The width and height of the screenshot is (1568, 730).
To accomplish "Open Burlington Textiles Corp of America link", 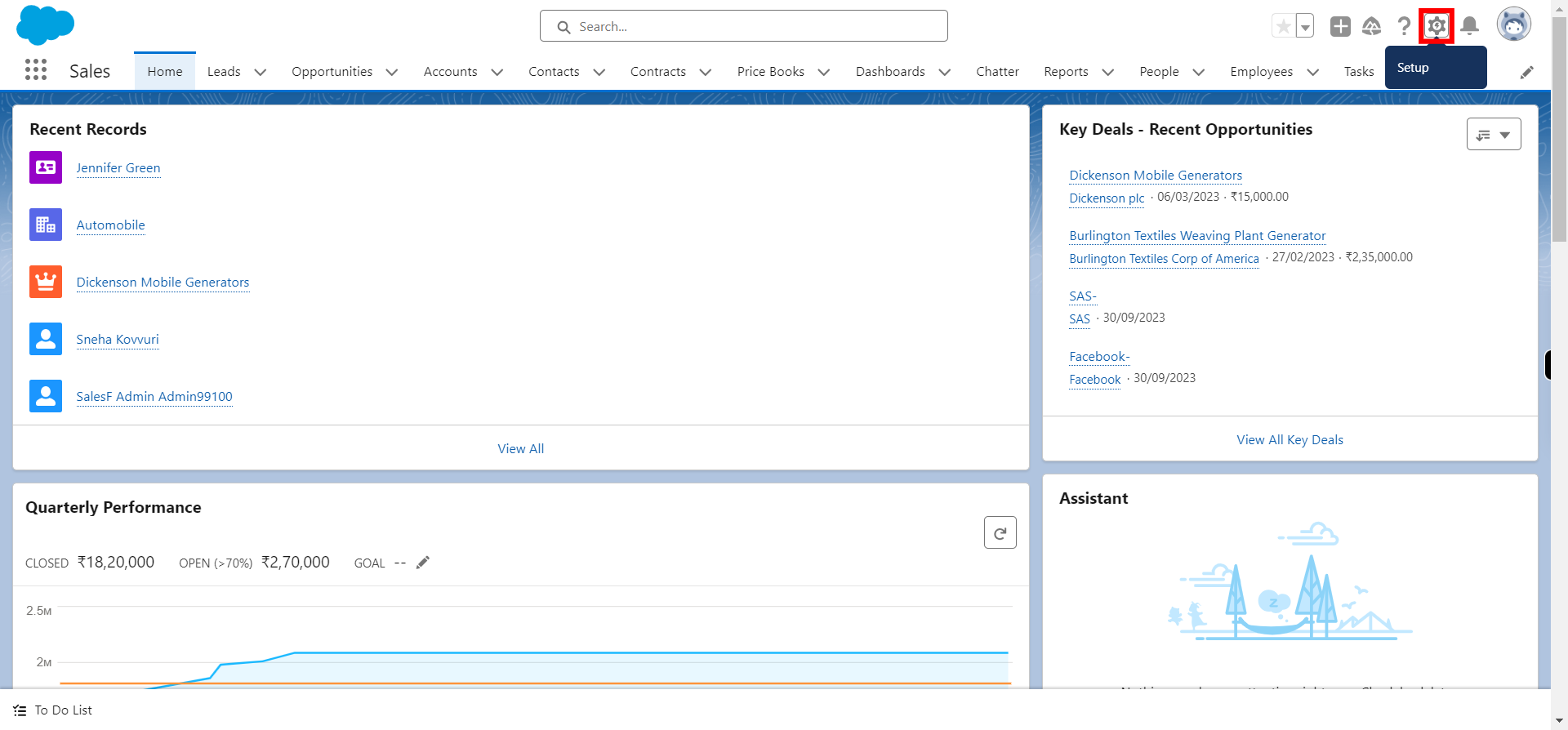I will pos(1164,258).
